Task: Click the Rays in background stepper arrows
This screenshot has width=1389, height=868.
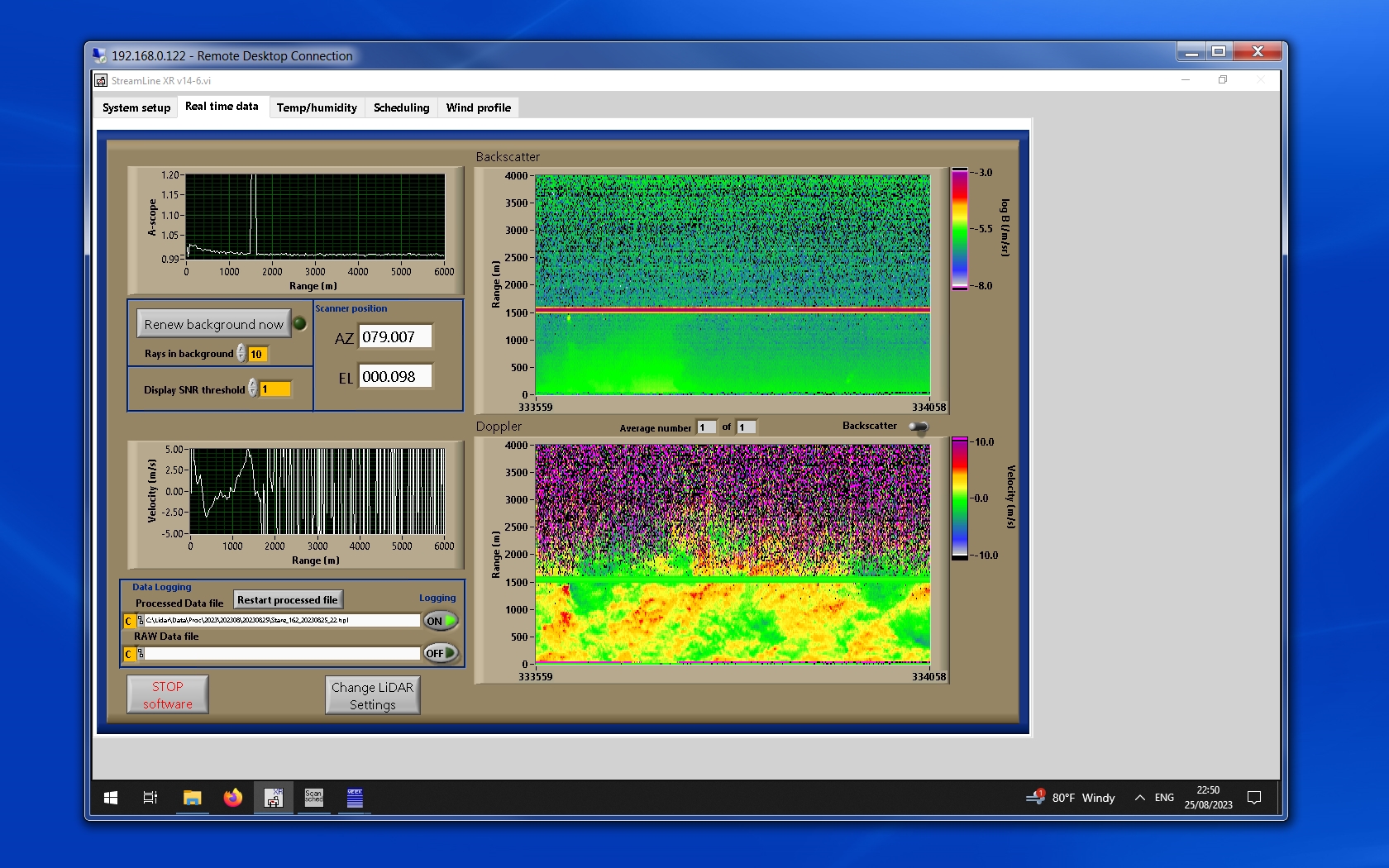Action: click(241, 353)
